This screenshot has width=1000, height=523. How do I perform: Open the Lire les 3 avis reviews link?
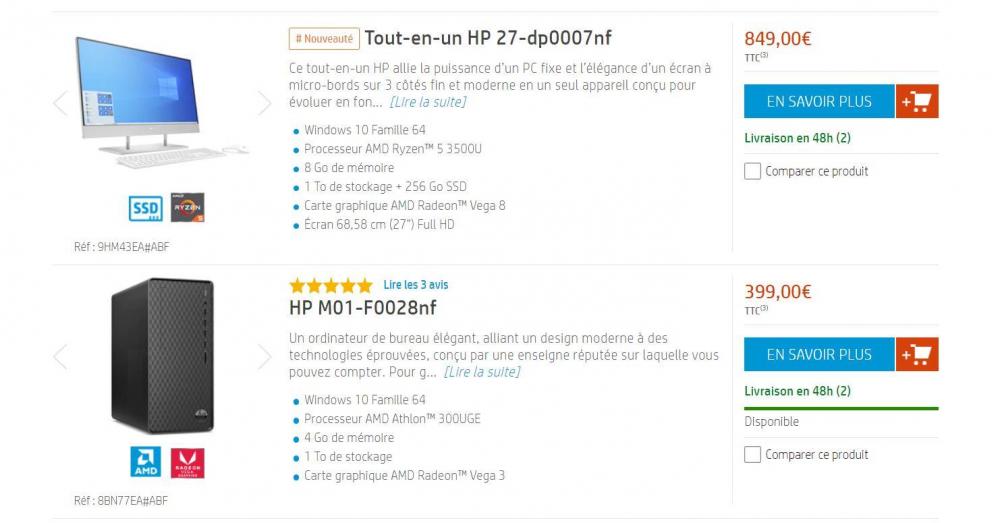pyautogui.click(x=416, y=285)
